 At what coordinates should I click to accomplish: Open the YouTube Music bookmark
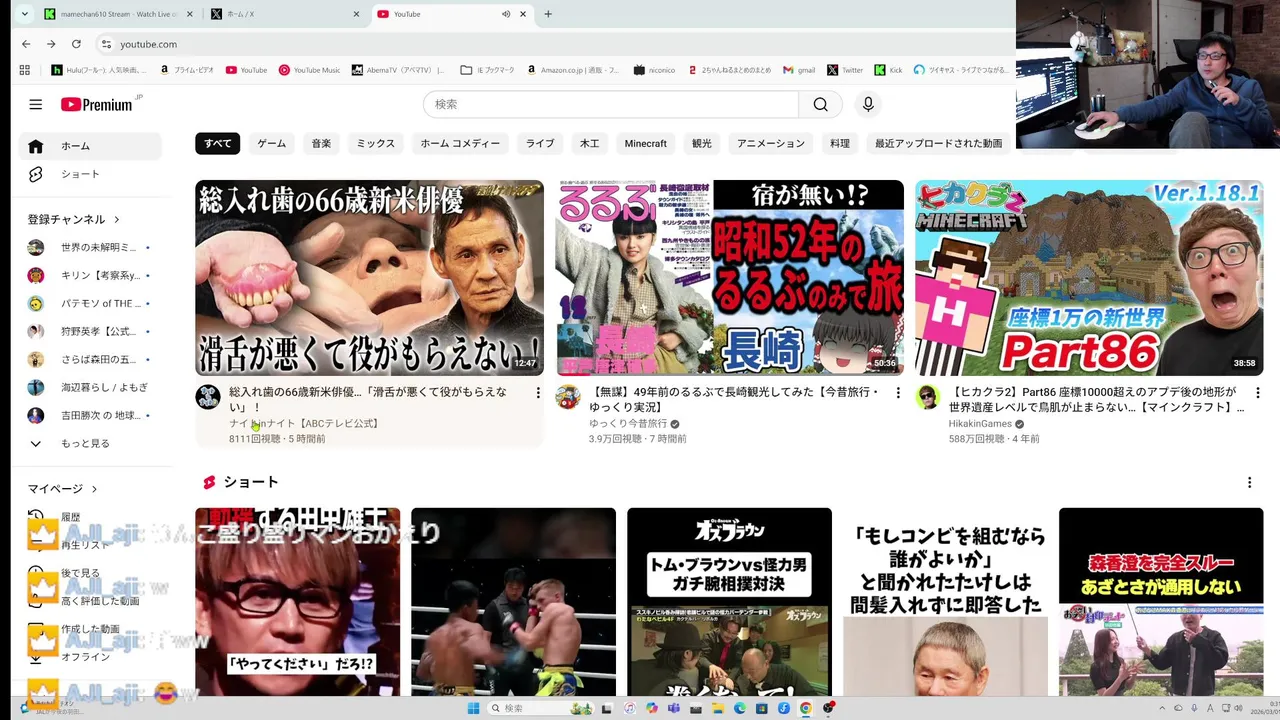pyautogui.click(x=309, y=70)
